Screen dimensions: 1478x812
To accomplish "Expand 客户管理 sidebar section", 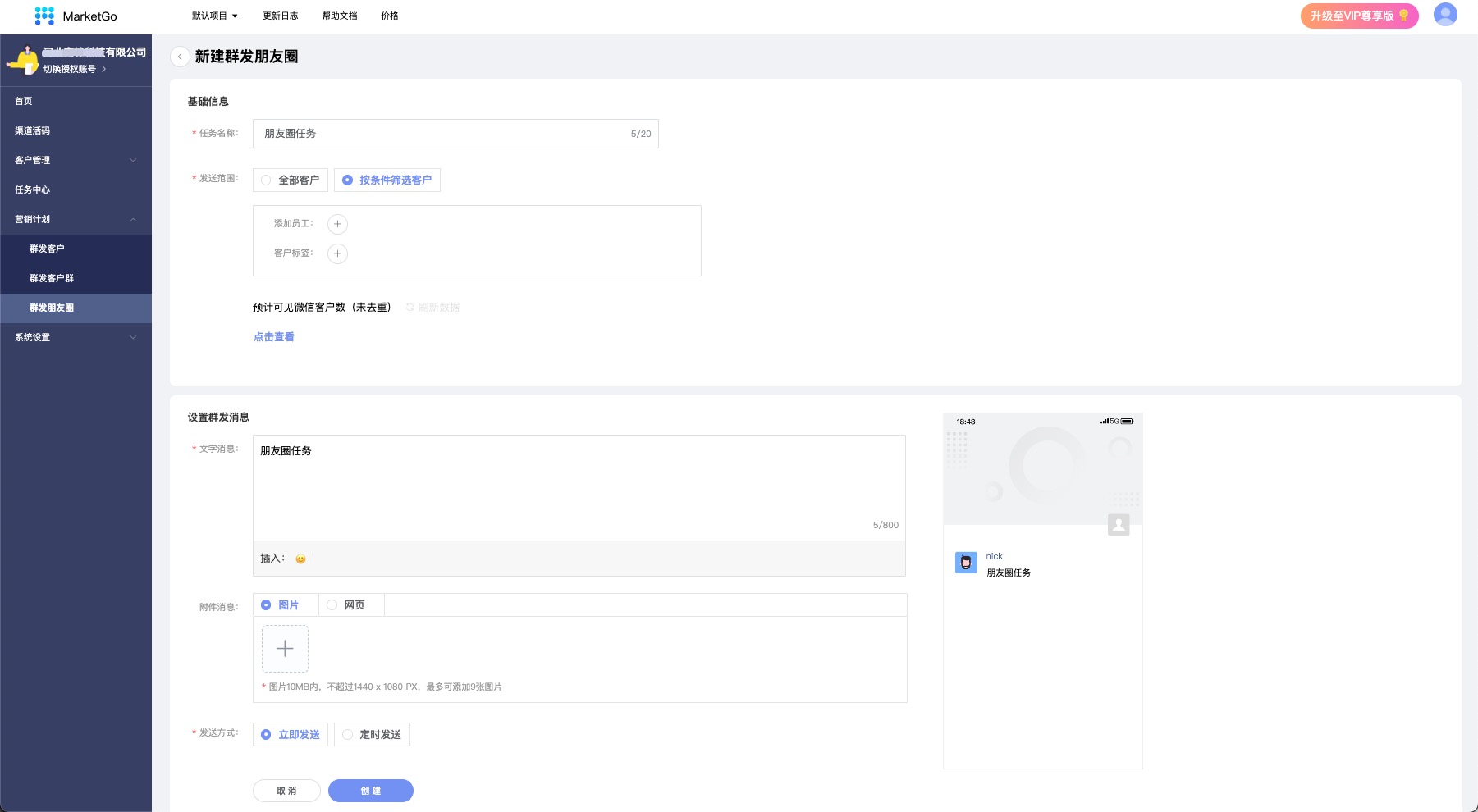I will [76, 160].
